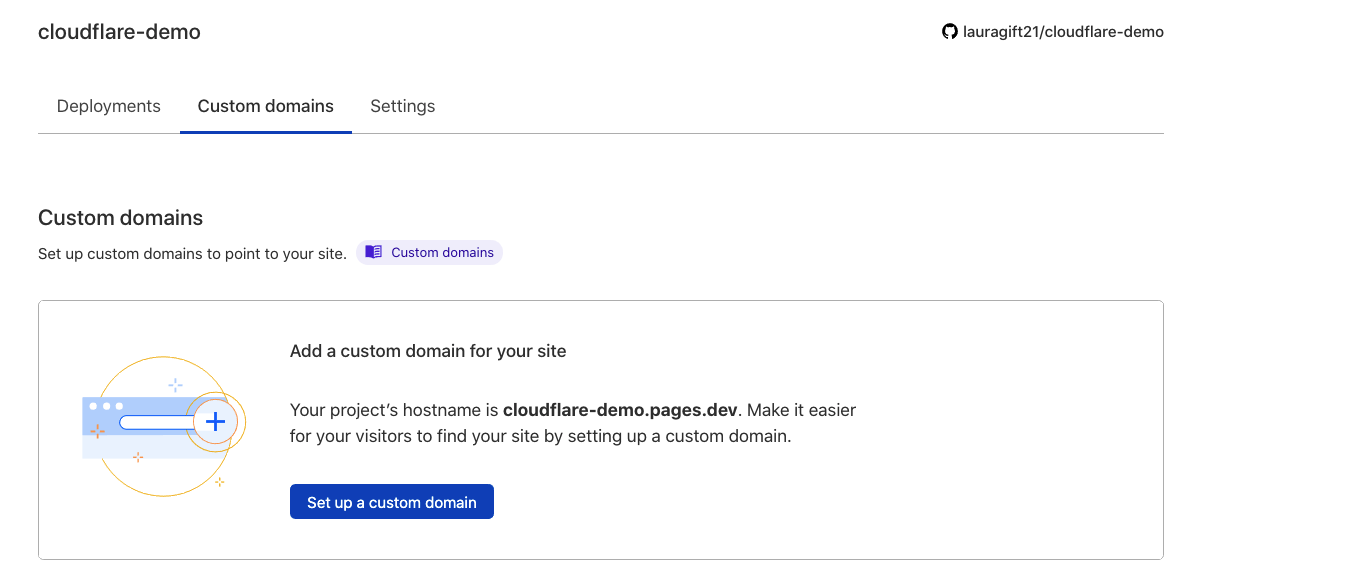
Task: Click the GitHub icon next to the repository name
Action: click(950, 31)
